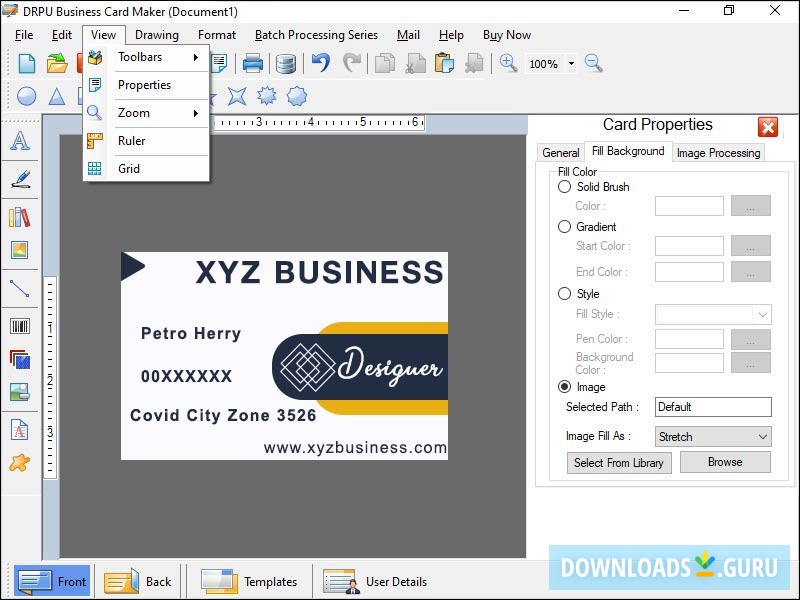This screenshot has height=600, width=800.
Task: Select the Style radio button
Action: (564, 293)
